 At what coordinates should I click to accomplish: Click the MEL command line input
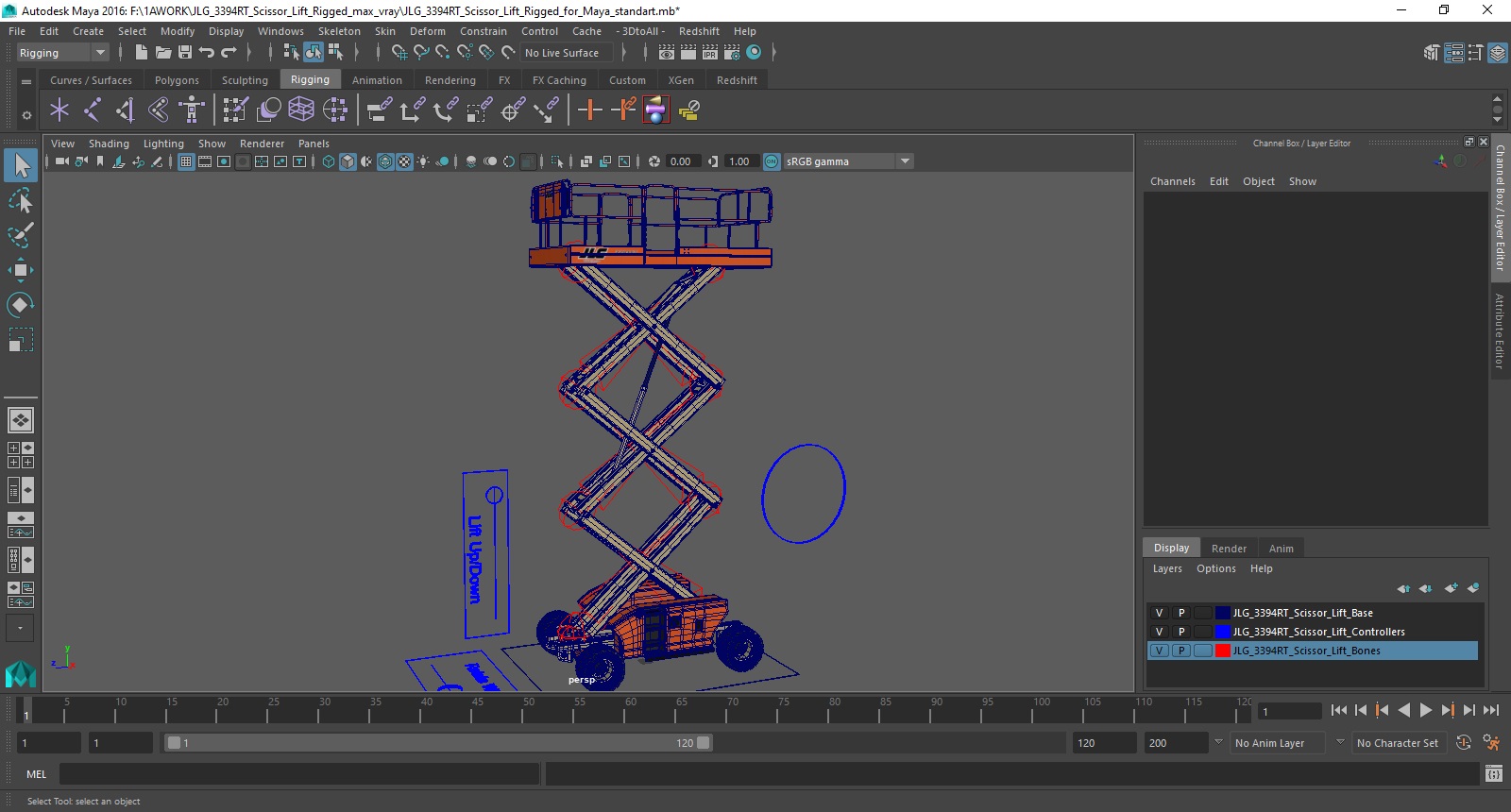[299, 774]
